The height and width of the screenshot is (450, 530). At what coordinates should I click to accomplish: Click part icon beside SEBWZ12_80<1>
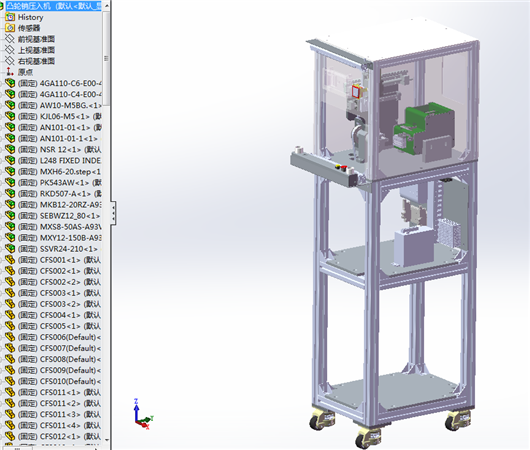click(10, 216)
